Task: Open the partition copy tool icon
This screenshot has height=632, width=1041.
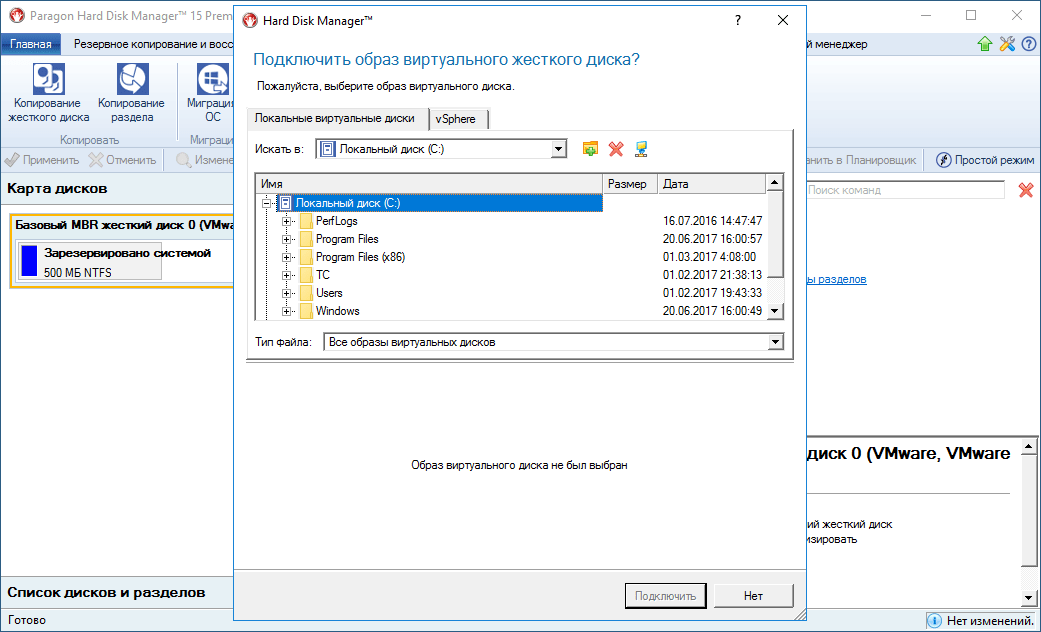Action: click(131, 80)
